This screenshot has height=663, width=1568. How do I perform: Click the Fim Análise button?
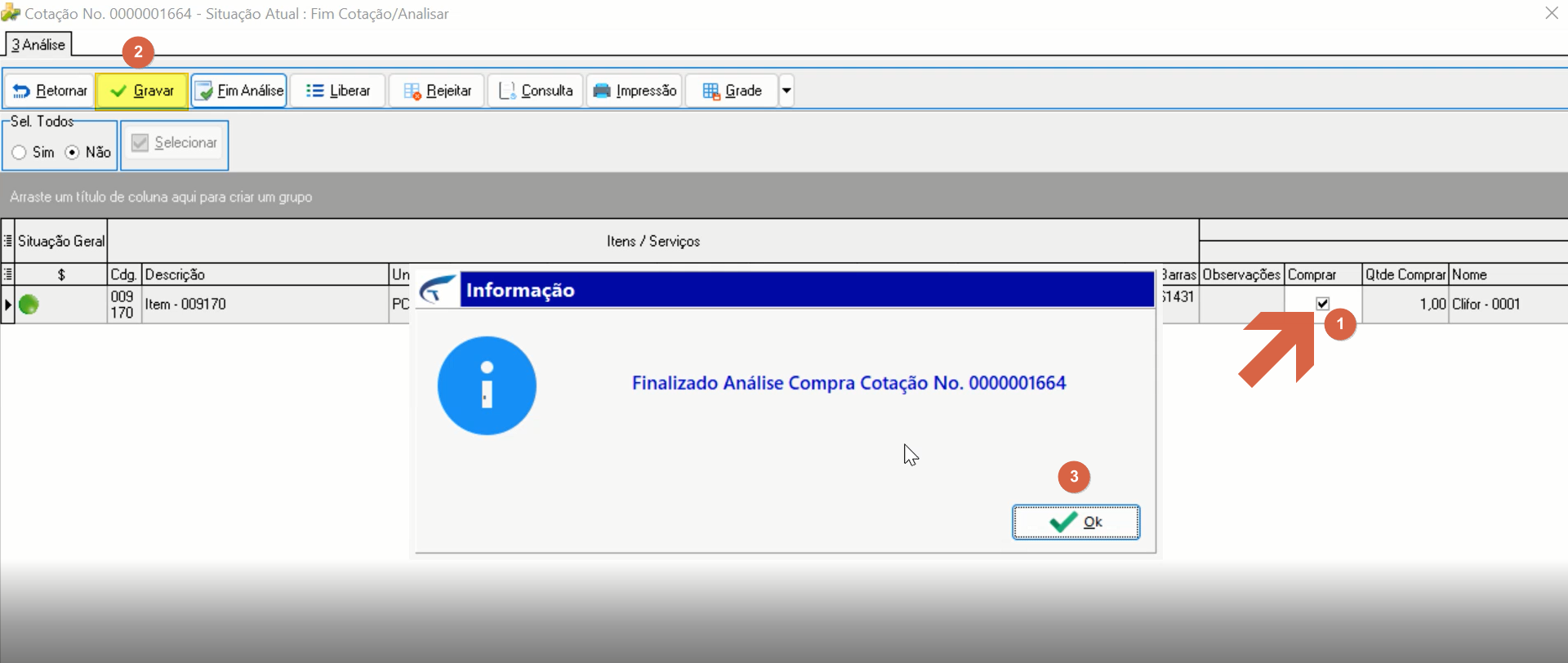239,91
